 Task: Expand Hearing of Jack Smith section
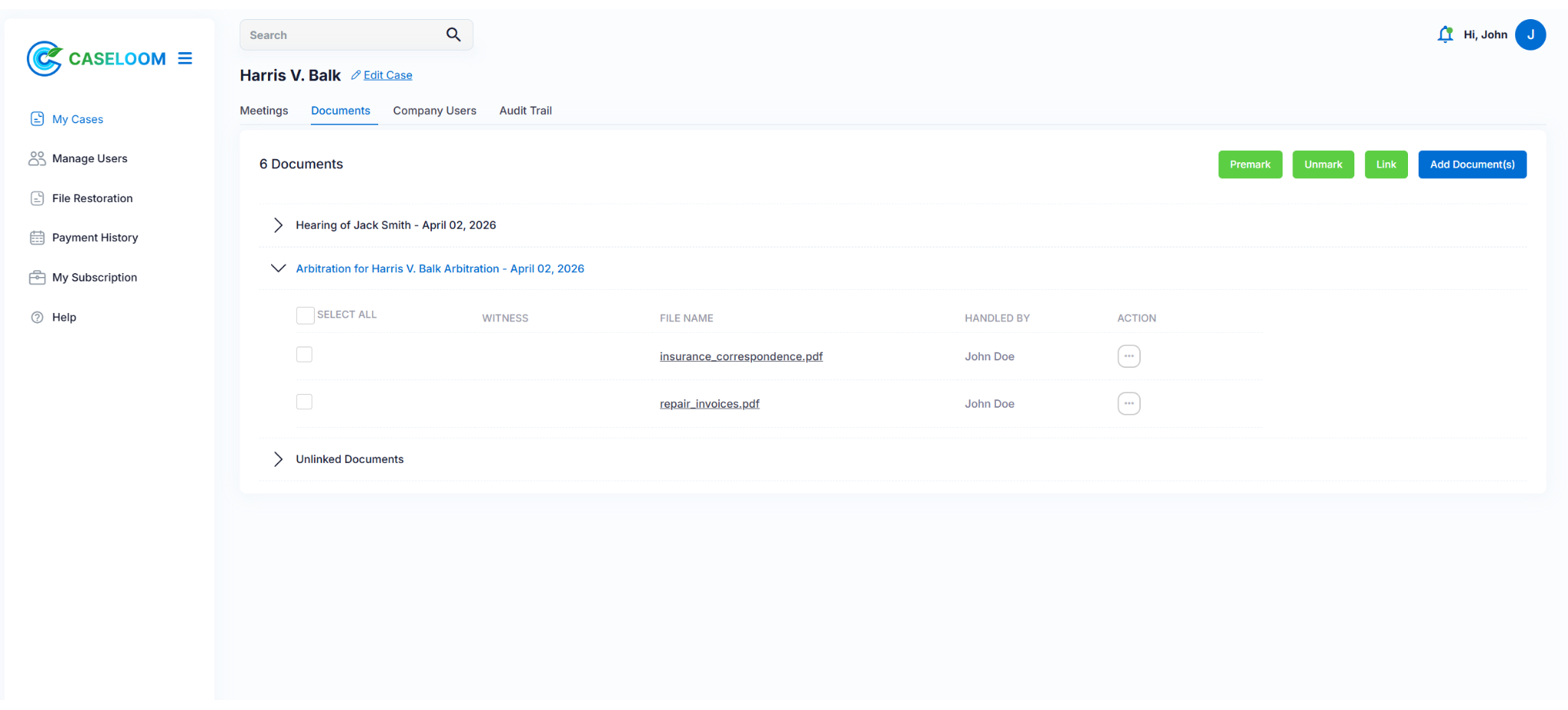(279, 225)
